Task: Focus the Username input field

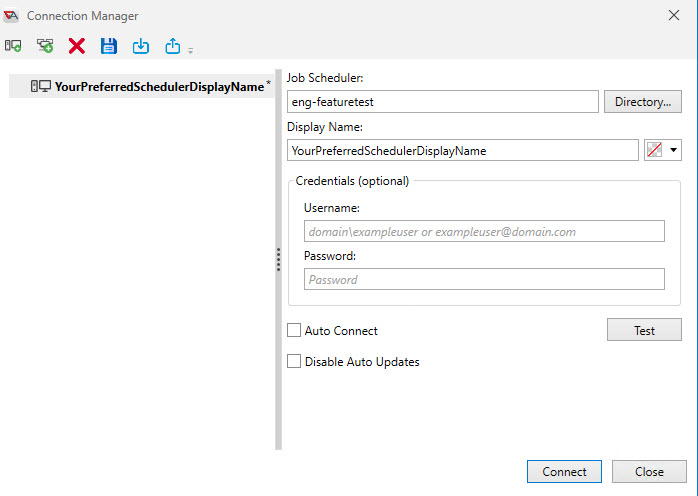Action: click(484, 231)
